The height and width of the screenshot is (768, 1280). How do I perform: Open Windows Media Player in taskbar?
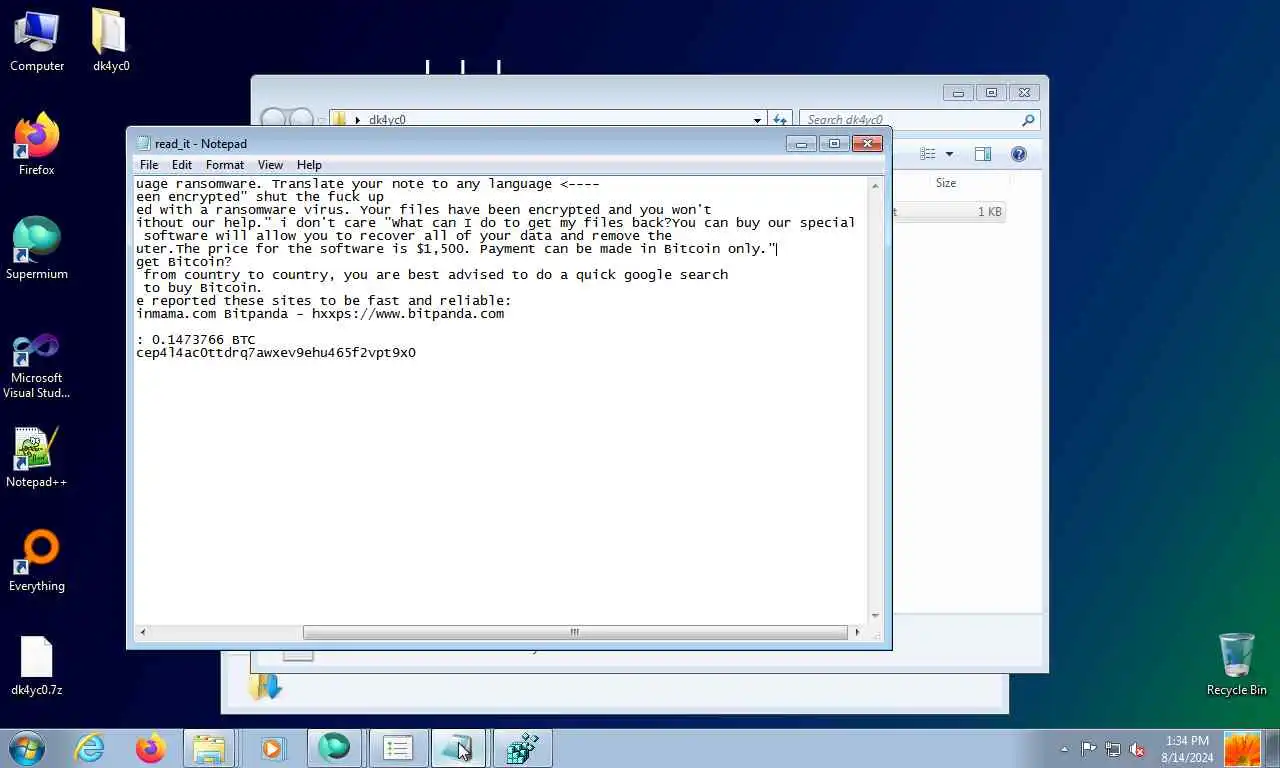(x=272, y=748)
